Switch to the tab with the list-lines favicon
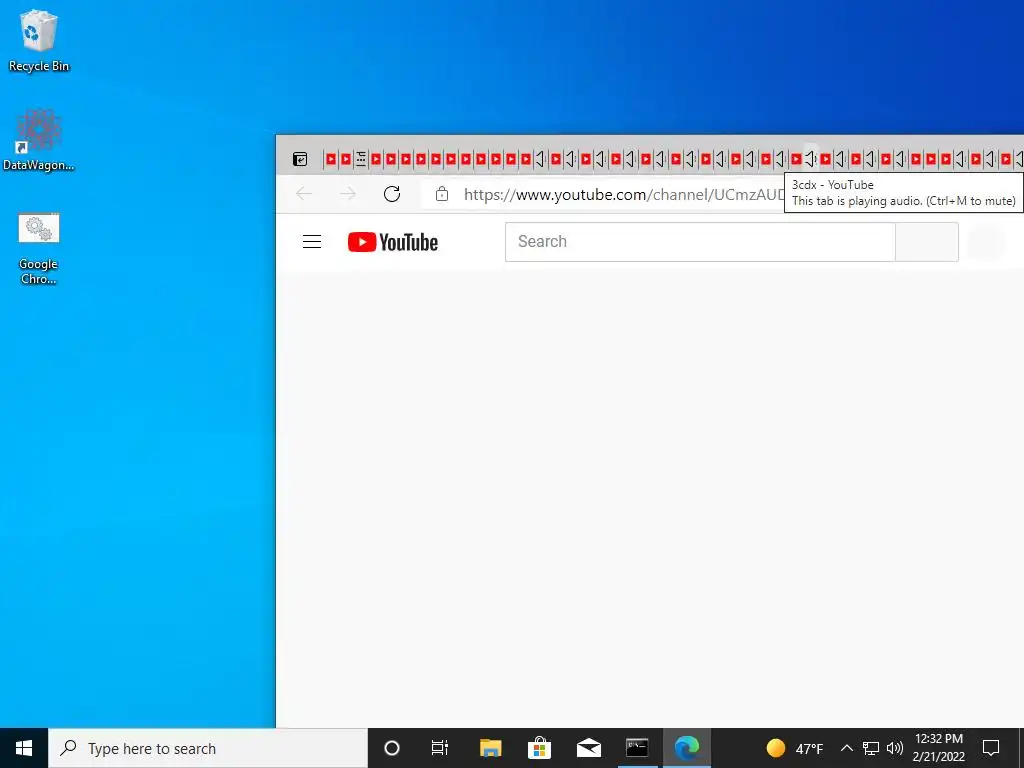This screenshot has width=1024, height=768. click(x=360, y=159)
